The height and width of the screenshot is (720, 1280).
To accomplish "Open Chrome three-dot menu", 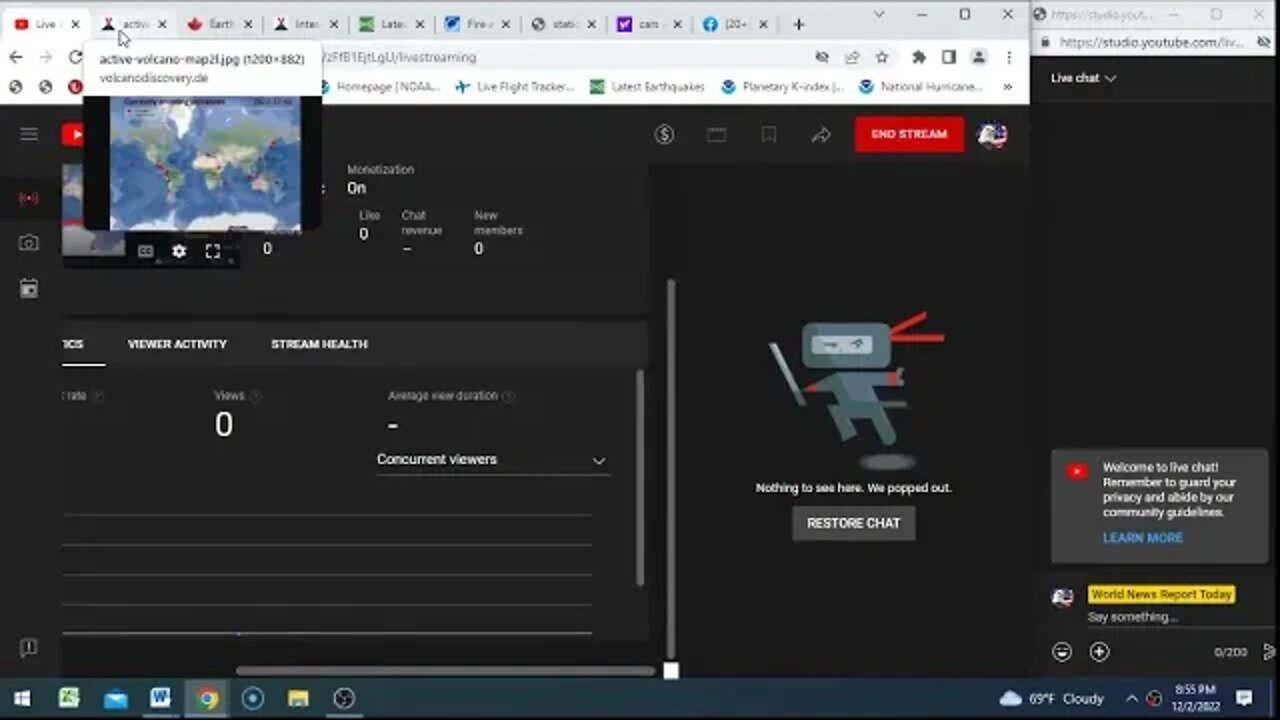I will tap(1008, 57).
